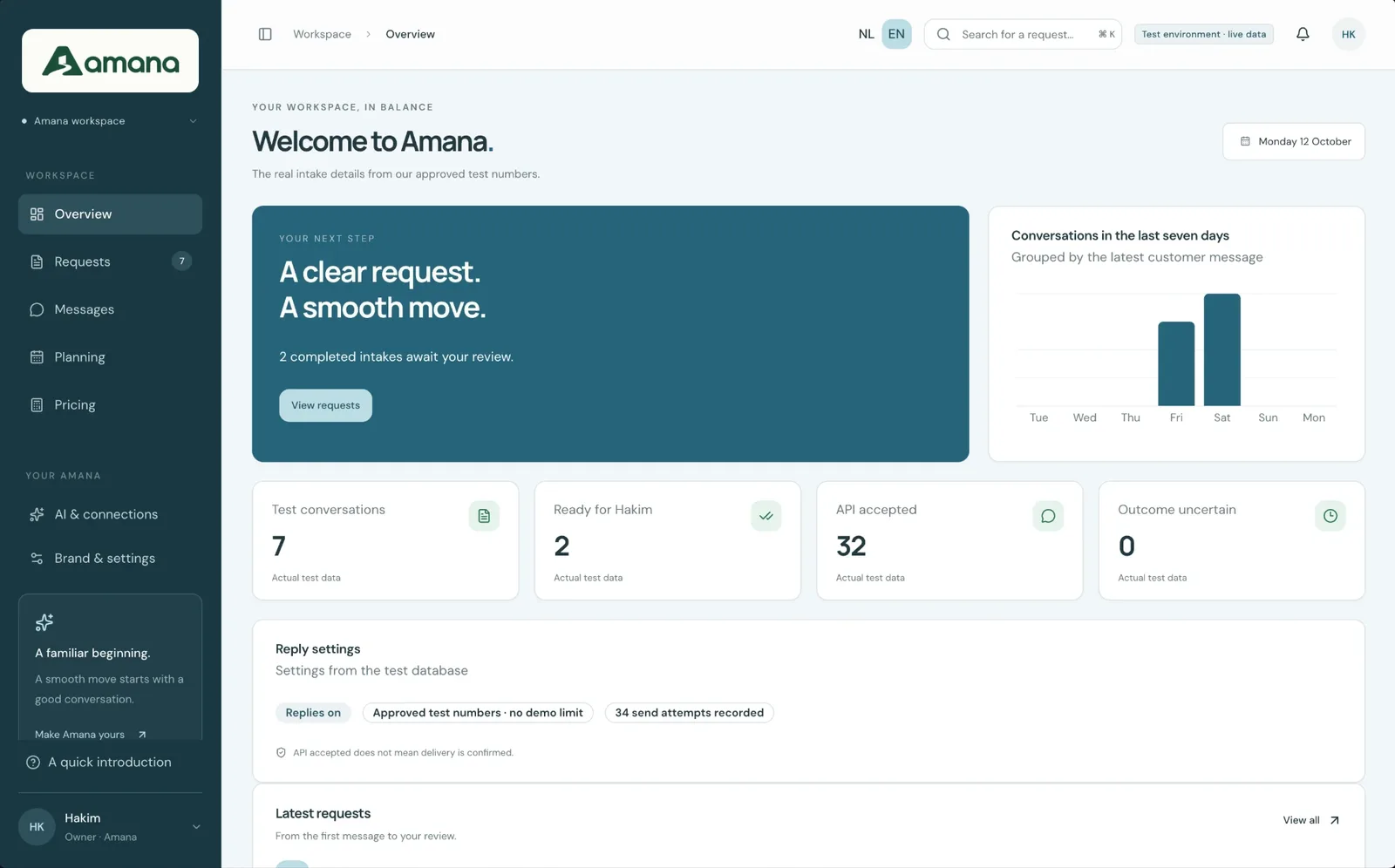Click the HK avatar in top bar
This screenshot has height=868, width=1395.
pyautogui.click(x=1348, y=34)
